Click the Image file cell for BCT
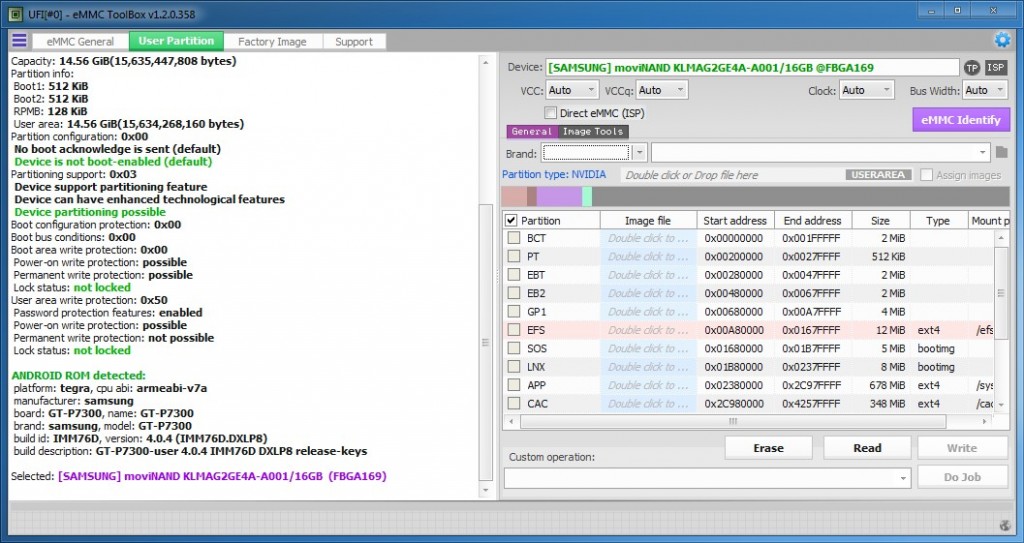 [648, 238]
